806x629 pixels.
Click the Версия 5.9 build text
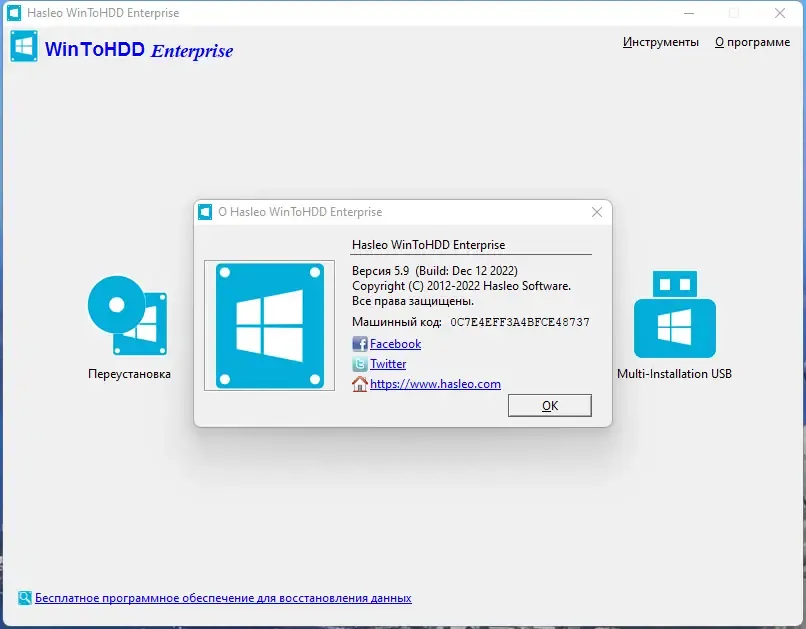coord(435,271)
